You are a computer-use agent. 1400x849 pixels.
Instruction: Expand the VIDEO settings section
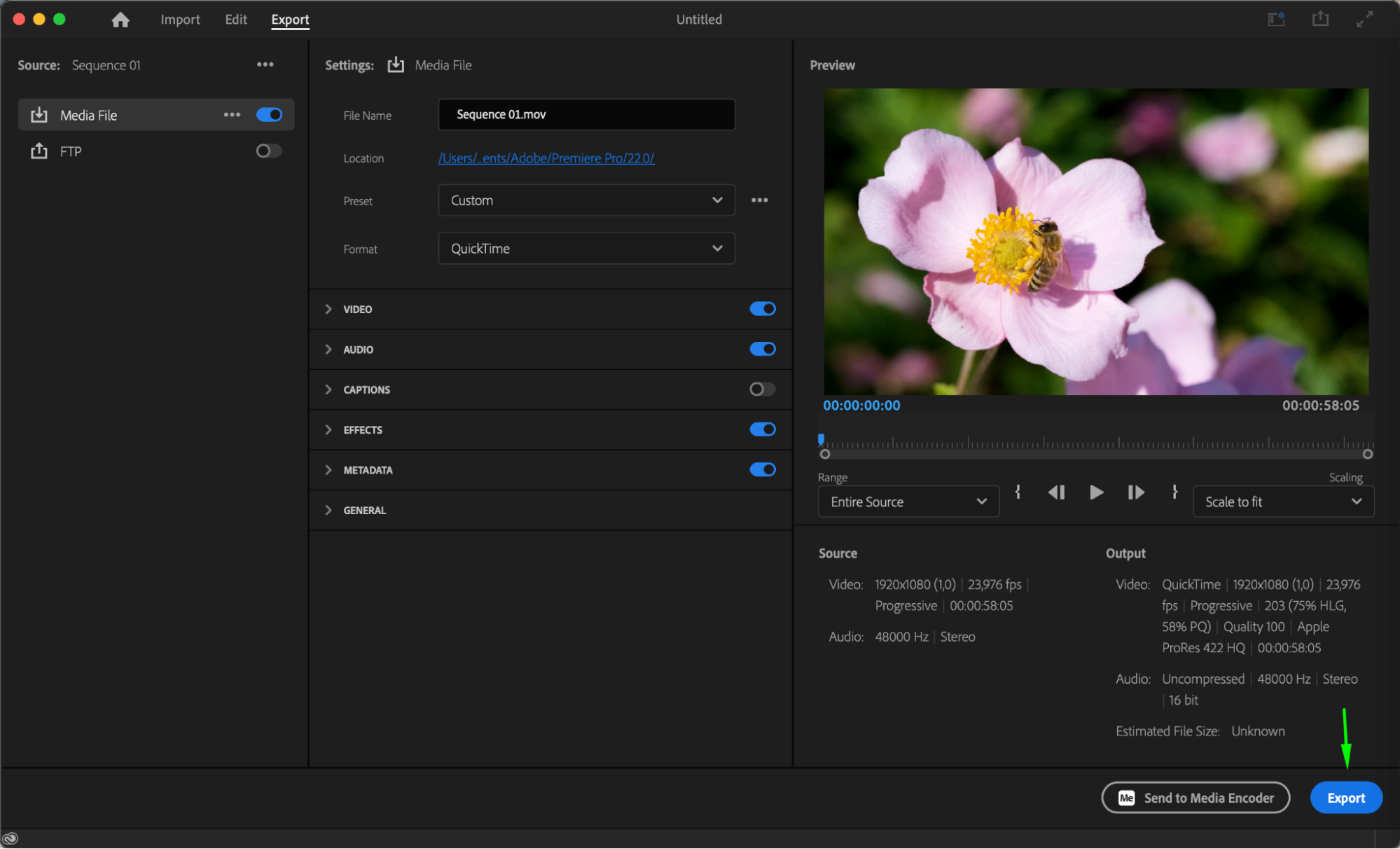328,309
